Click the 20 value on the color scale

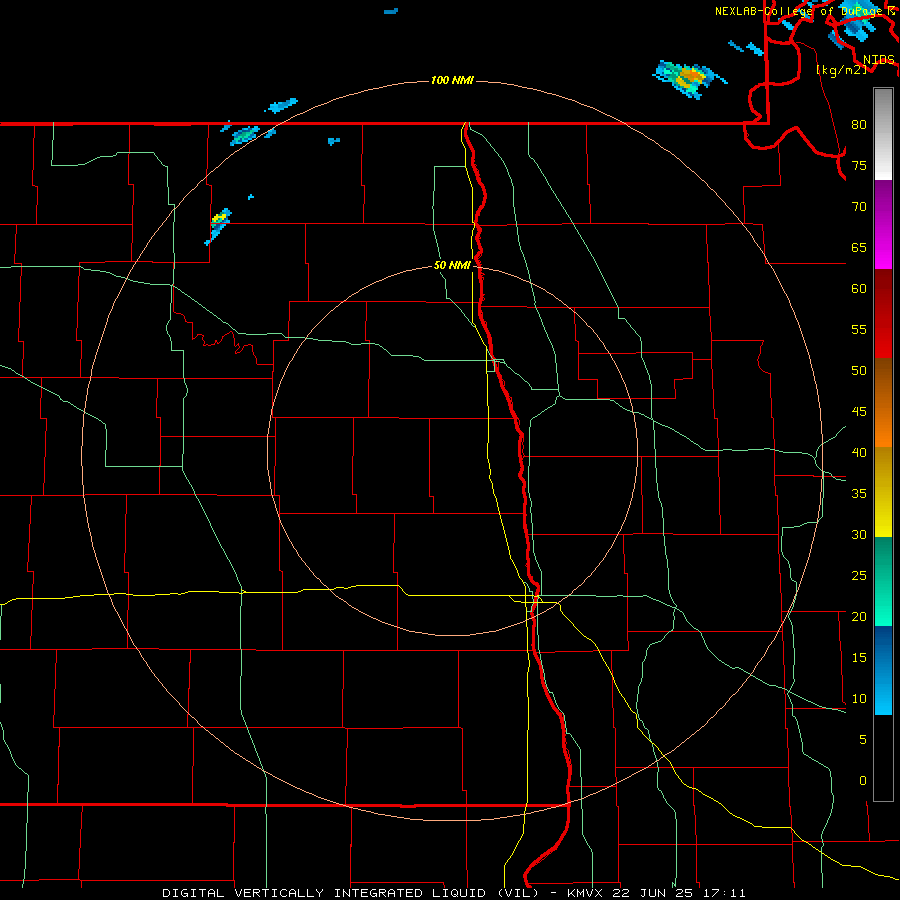pos(859,616)
